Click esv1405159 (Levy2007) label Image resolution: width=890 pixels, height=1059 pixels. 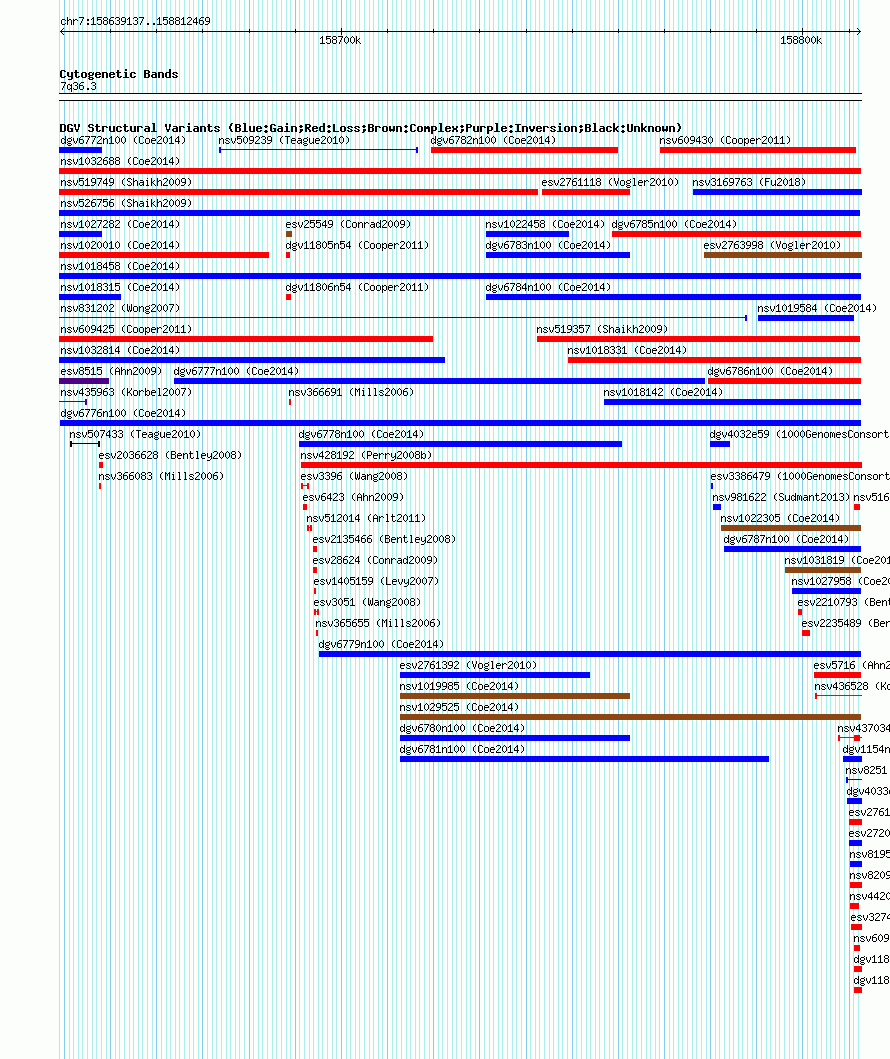376,580
